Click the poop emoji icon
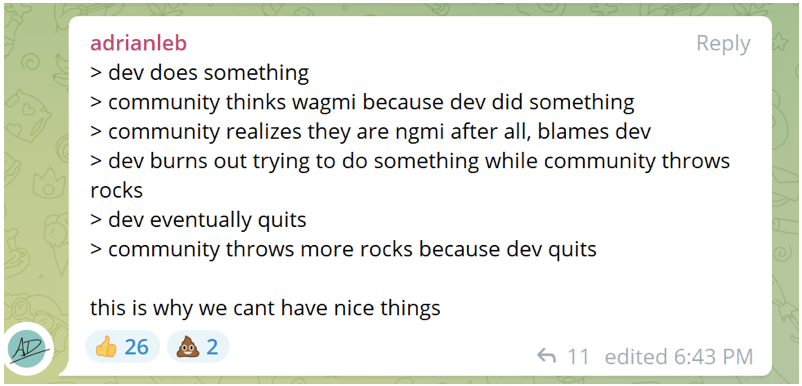 pos(188,348)
